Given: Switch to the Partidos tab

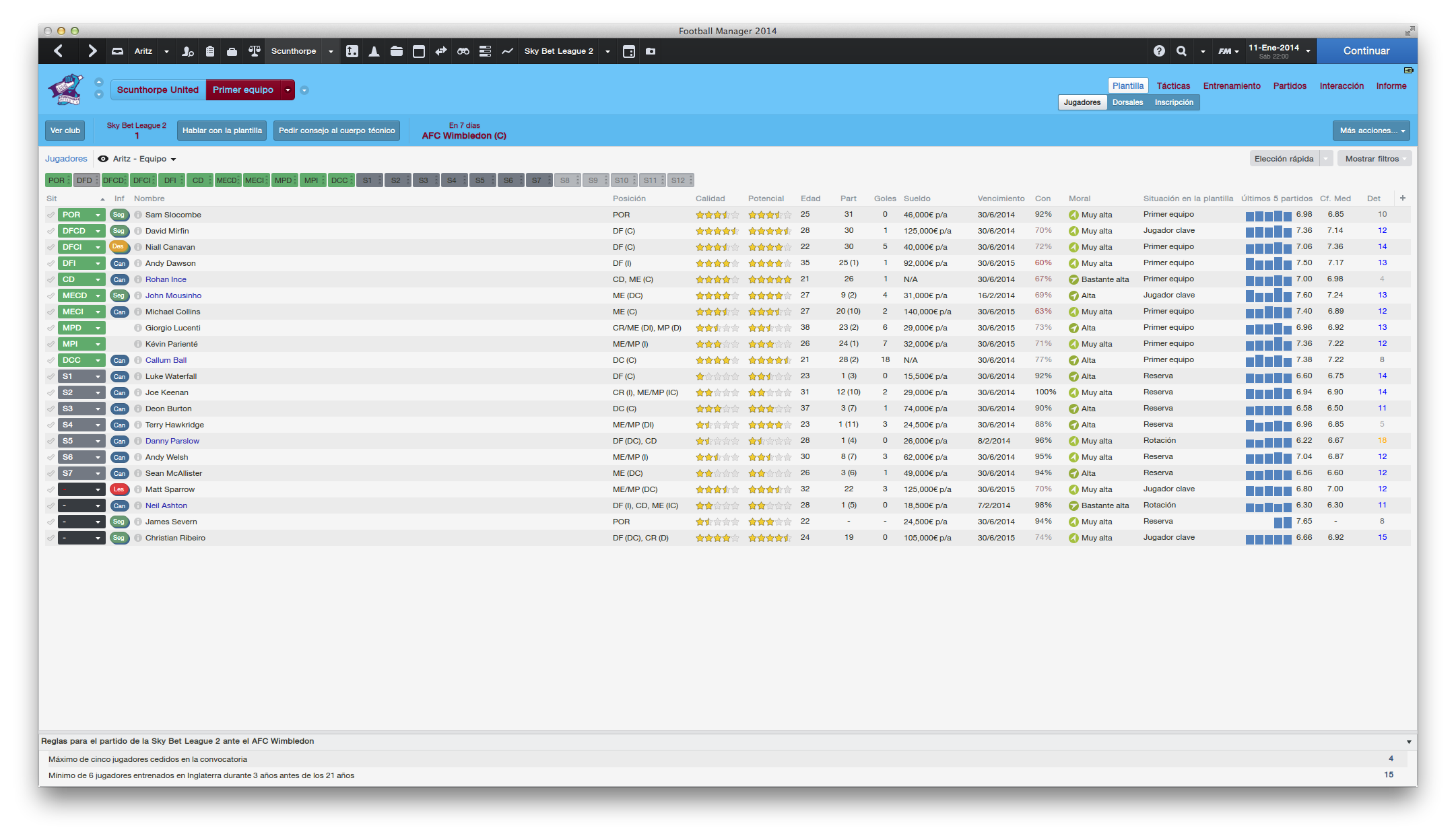Looking at the screenshot, I should (x=1290, y=85).
